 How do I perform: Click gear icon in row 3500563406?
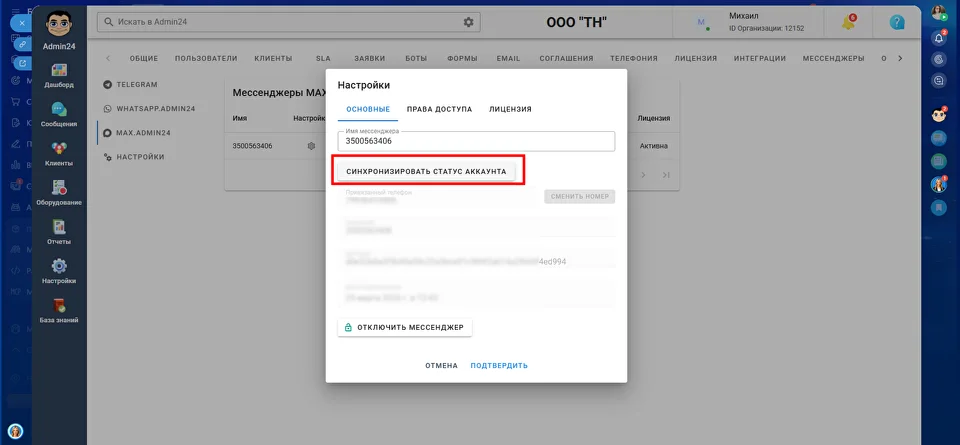[311, 146]
